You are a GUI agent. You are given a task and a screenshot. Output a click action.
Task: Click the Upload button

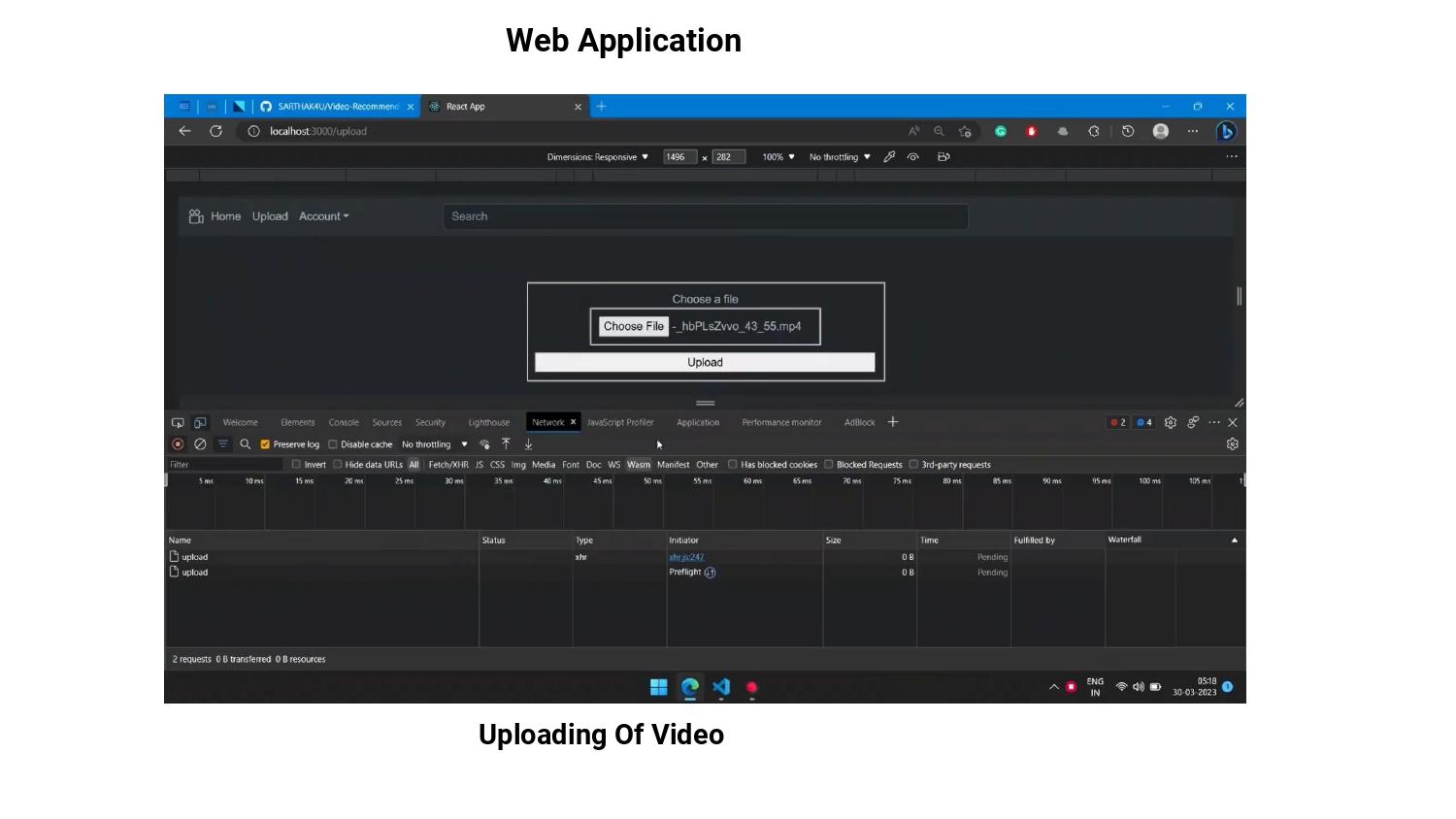[x=705, y=362]
